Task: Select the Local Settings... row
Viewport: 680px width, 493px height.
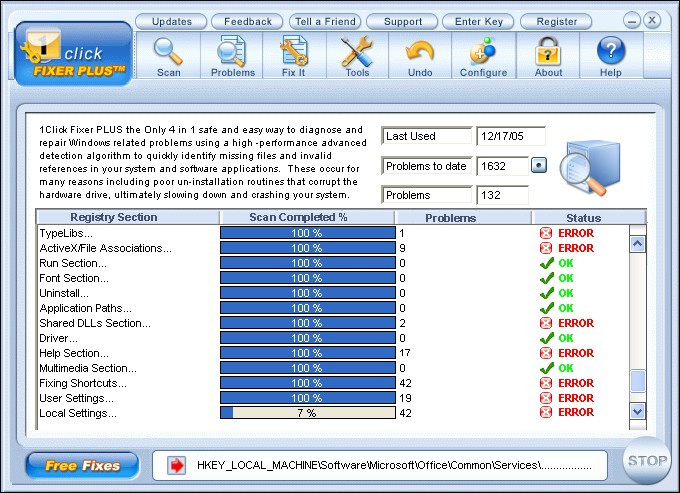Action: pos(78,413)
